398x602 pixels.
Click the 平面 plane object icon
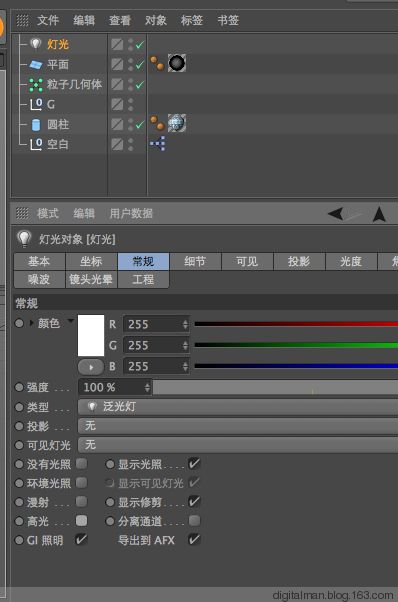(36, 64)
